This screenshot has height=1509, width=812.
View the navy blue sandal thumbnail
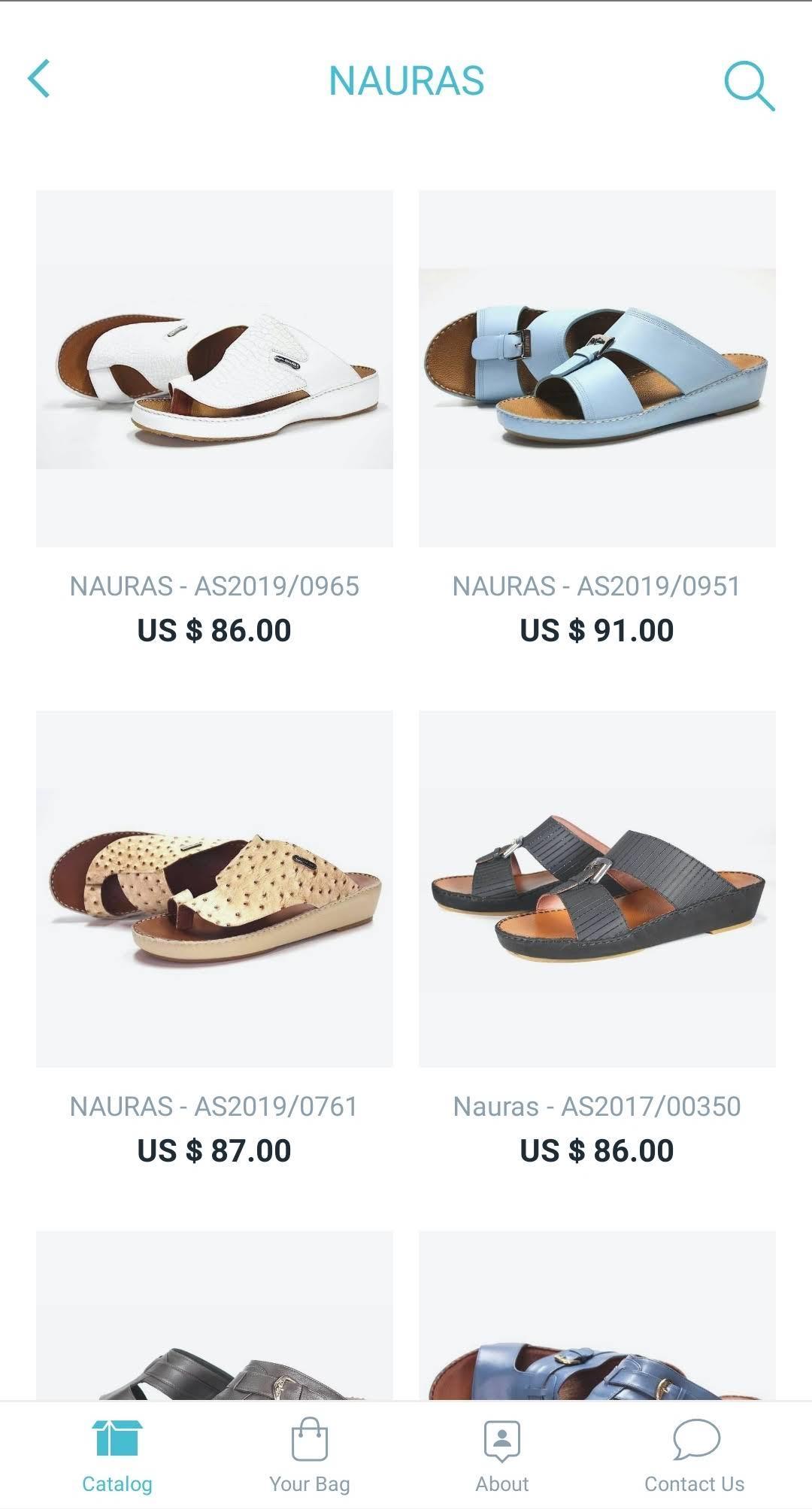(597, 1315)
